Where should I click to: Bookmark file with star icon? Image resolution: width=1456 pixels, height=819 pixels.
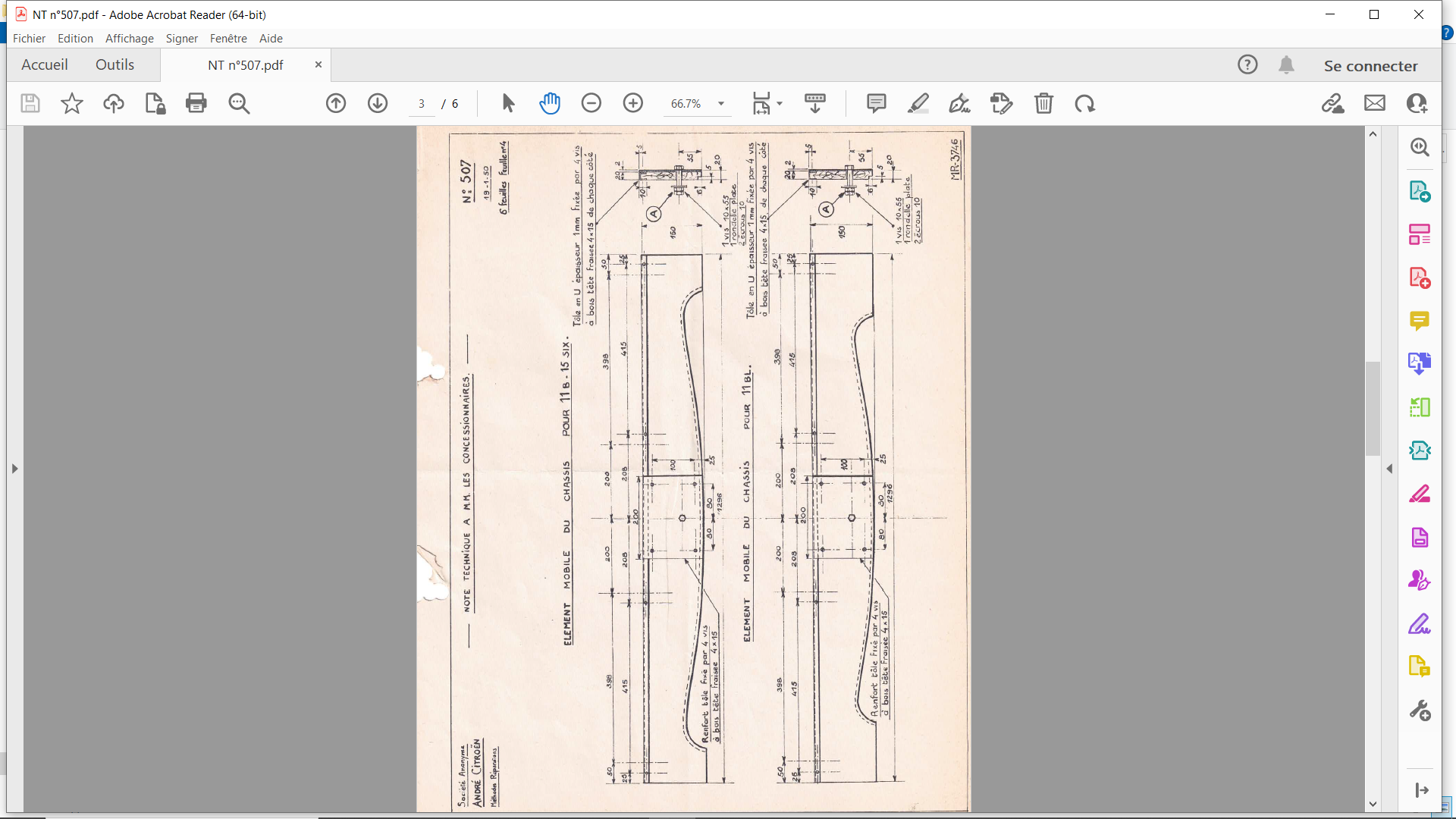[x=72, y=103]
